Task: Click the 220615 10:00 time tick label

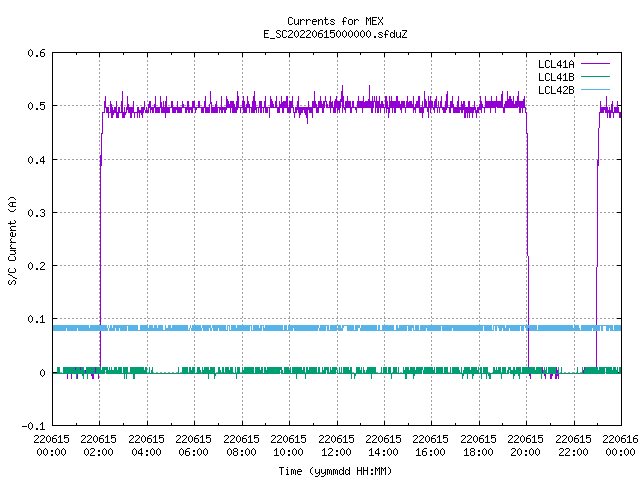Action: [x=288, y=445]
